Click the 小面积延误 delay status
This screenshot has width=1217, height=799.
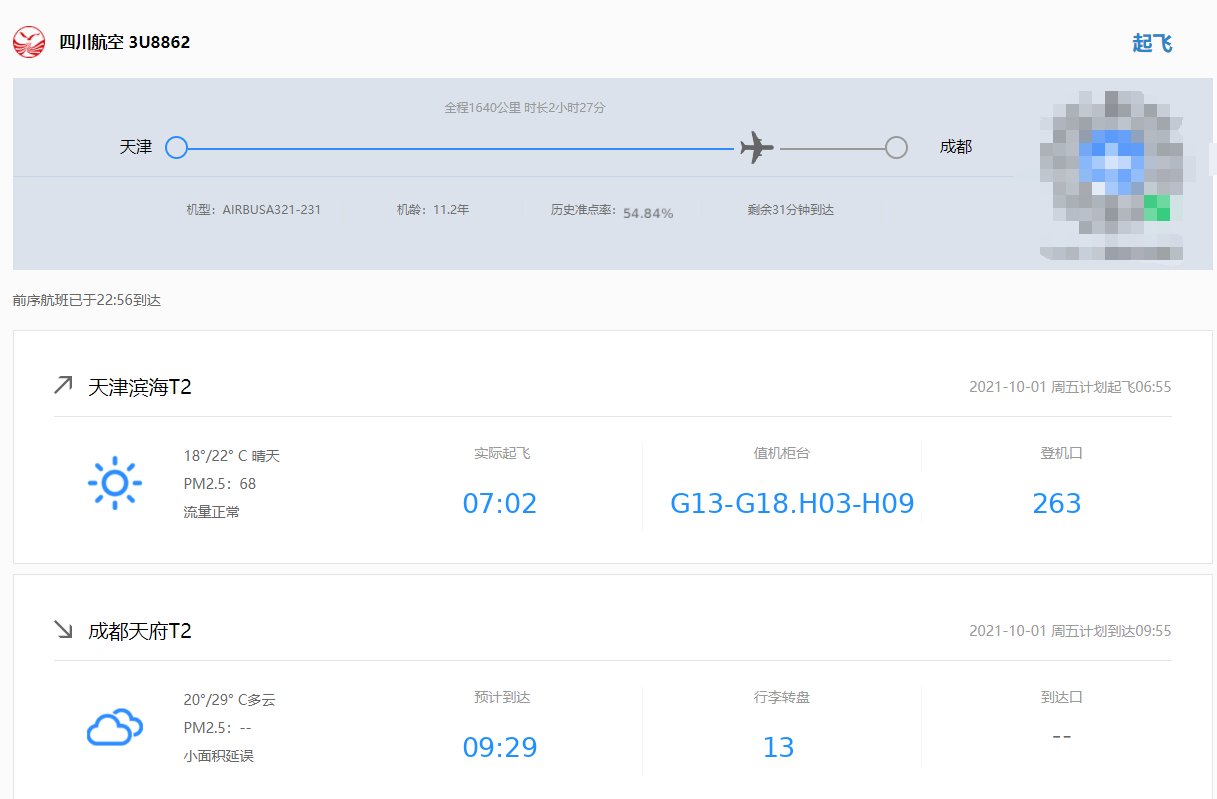(x=218, y=756)
